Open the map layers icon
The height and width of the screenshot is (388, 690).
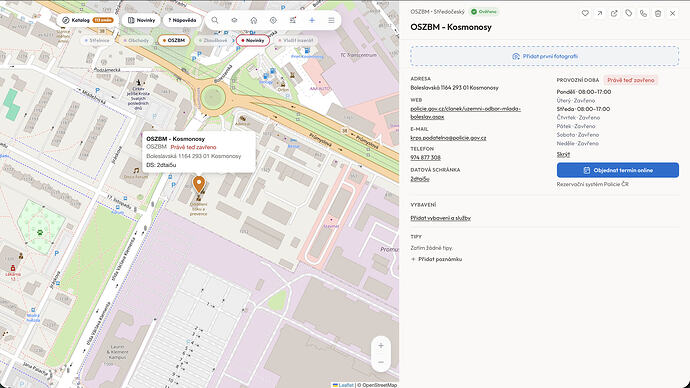(234, 20)
